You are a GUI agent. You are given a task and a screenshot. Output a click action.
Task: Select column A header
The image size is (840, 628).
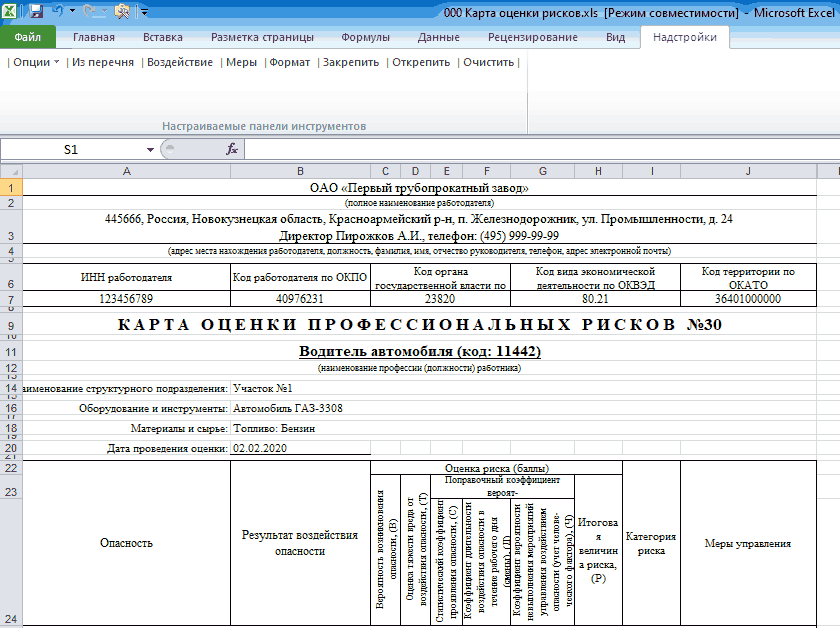click(126, 171)
